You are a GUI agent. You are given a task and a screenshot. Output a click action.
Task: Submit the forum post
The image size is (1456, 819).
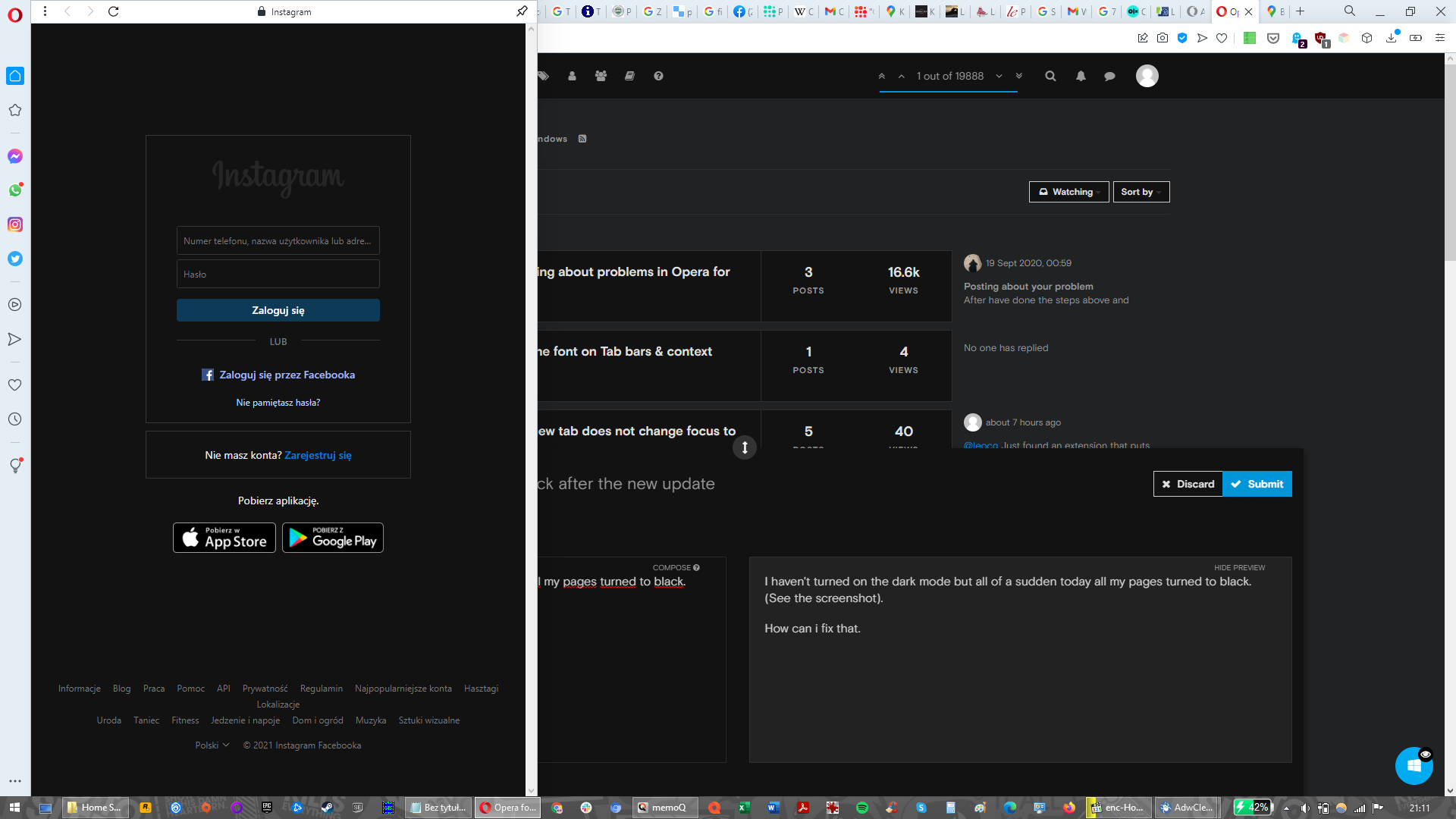[1257, 484]
